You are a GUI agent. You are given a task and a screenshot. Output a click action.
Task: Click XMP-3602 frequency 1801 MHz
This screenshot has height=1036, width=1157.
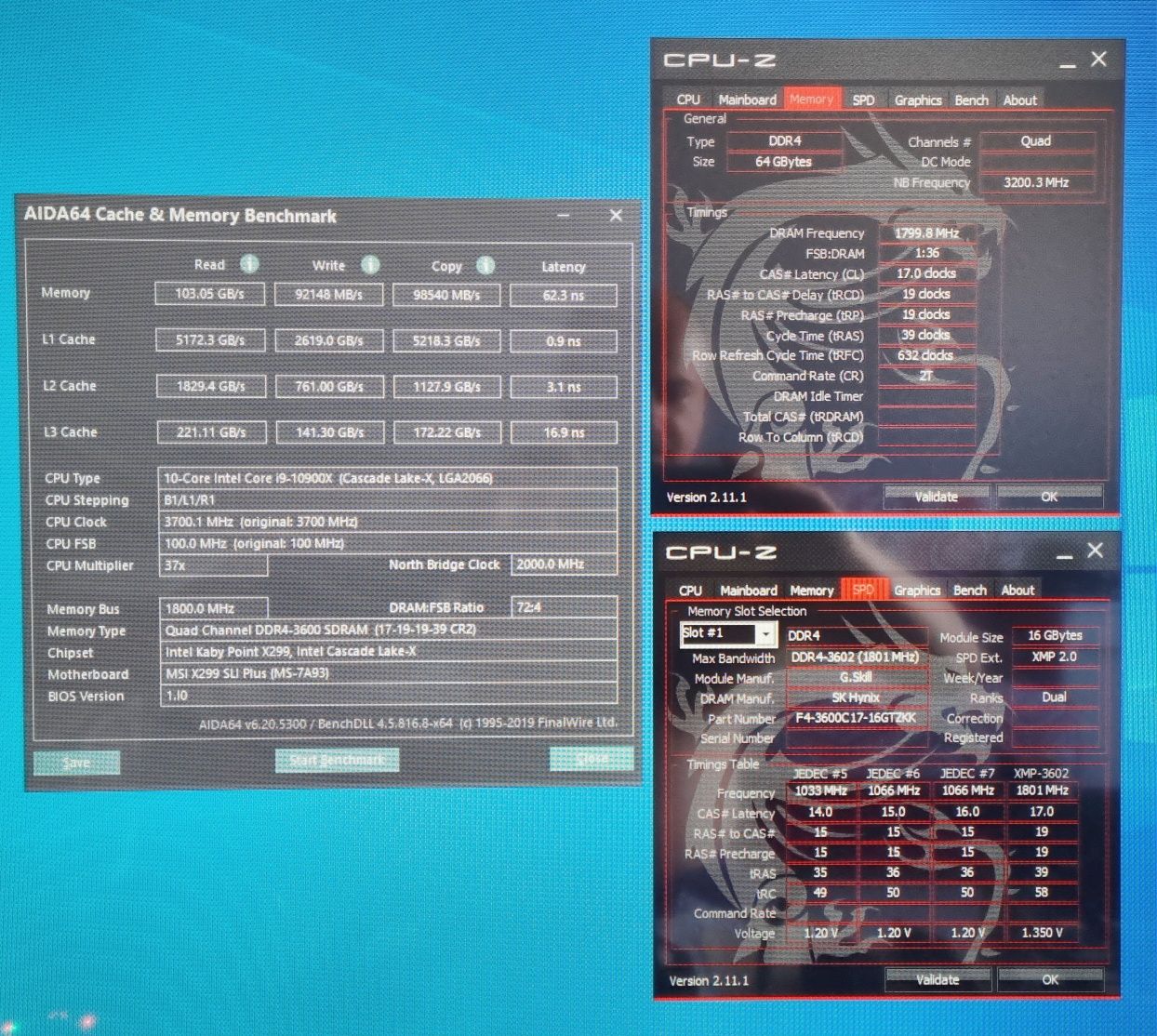click(x=1043, y=790)
